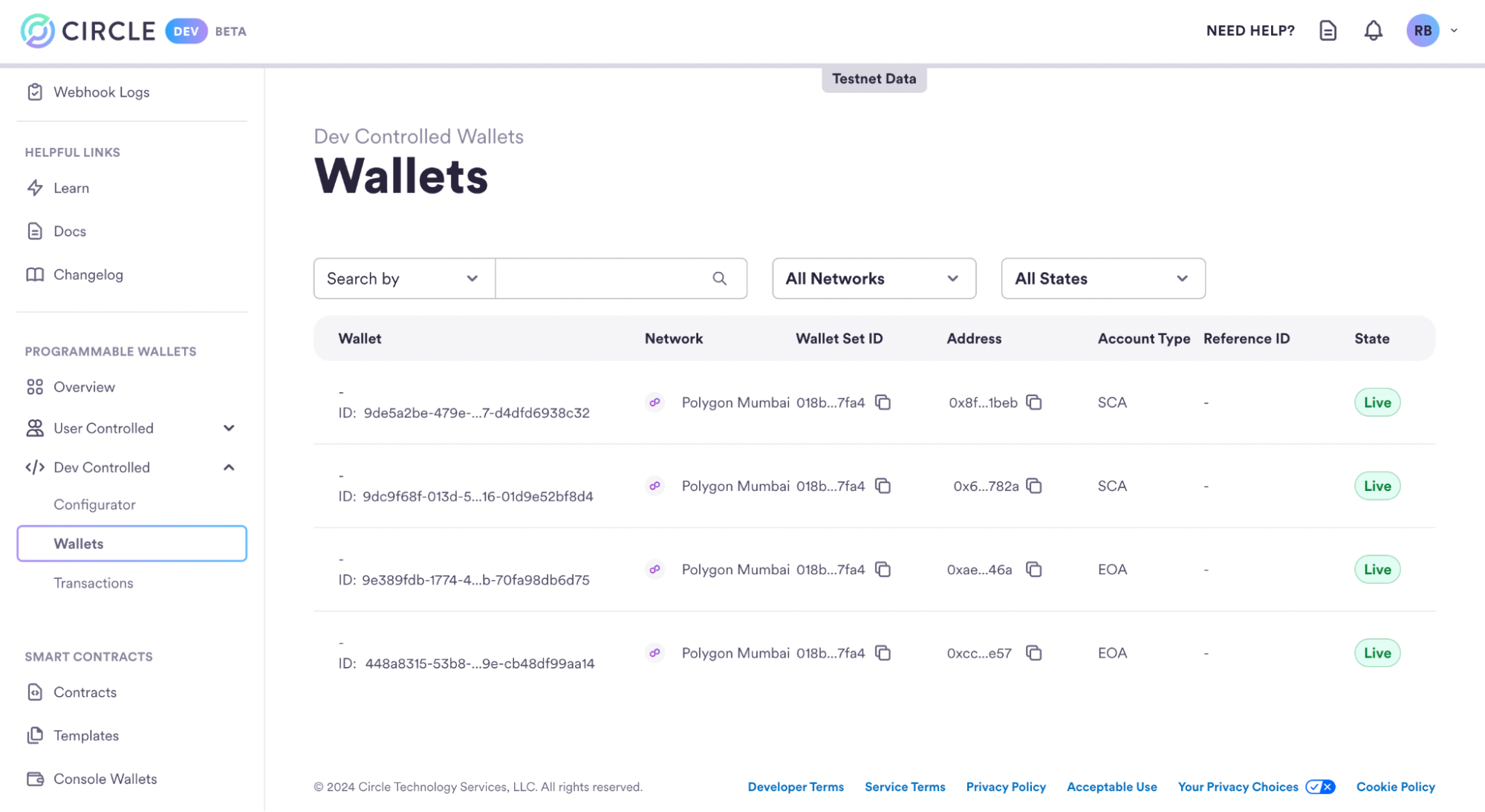Open the Cookie Policy link
Screen dimensions: 1485x812
point(1396,787)
